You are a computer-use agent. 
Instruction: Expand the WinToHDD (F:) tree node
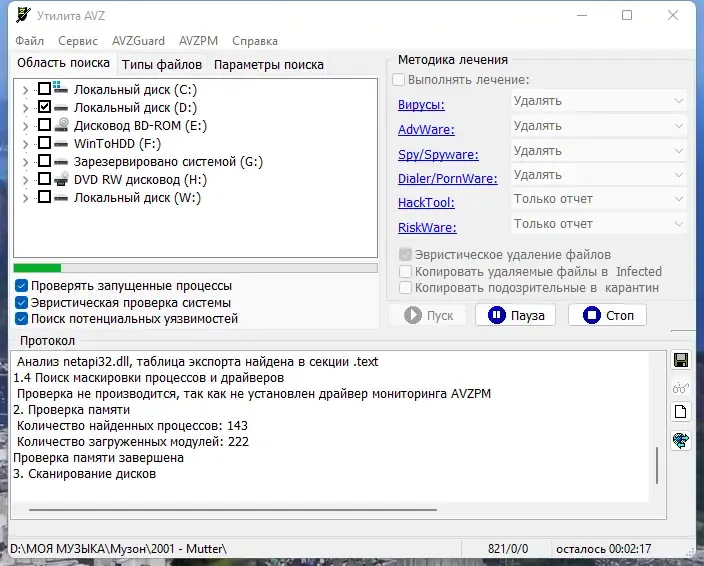point(26,144)
